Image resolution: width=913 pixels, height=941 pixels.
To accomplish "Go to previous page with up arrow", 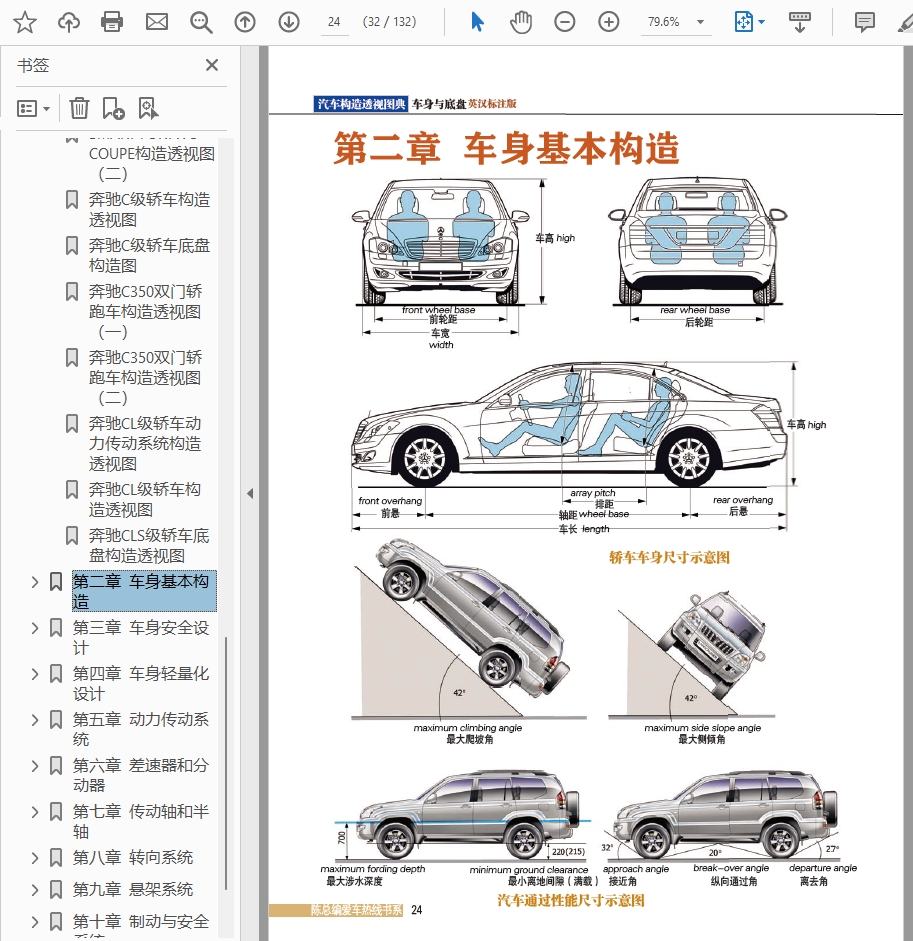I will (245, 22).
